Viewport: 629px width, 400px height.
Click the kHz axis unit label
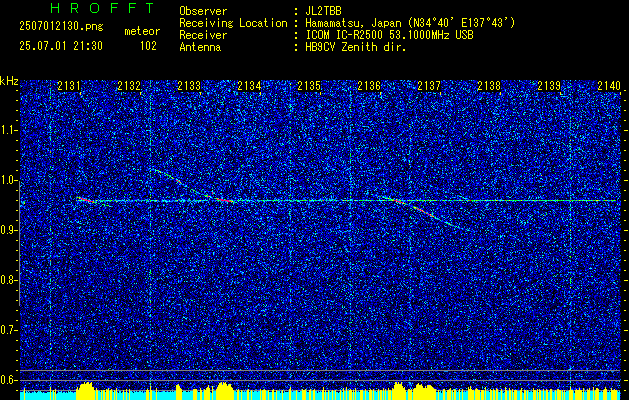tap(9, 81)
